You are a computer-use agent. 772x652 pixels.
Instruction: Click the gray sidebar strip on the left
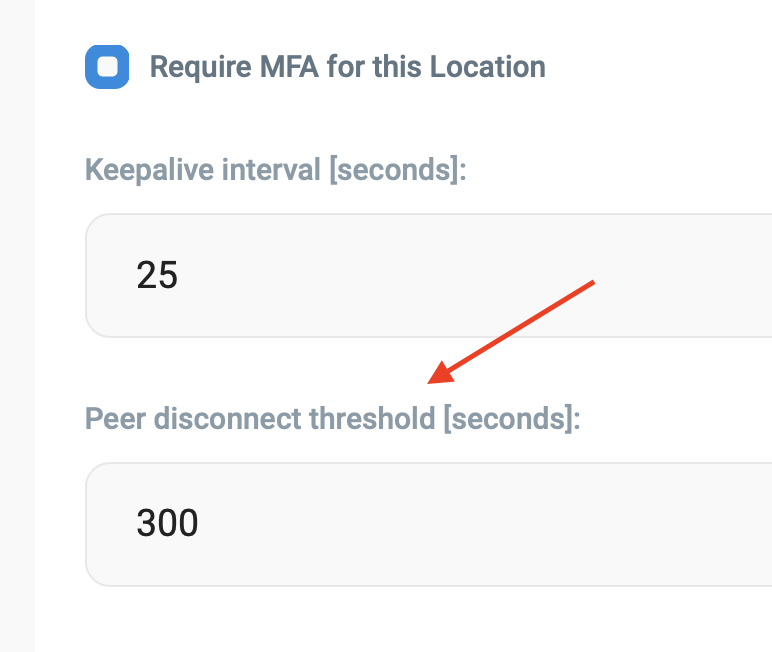tap(17, 326)
